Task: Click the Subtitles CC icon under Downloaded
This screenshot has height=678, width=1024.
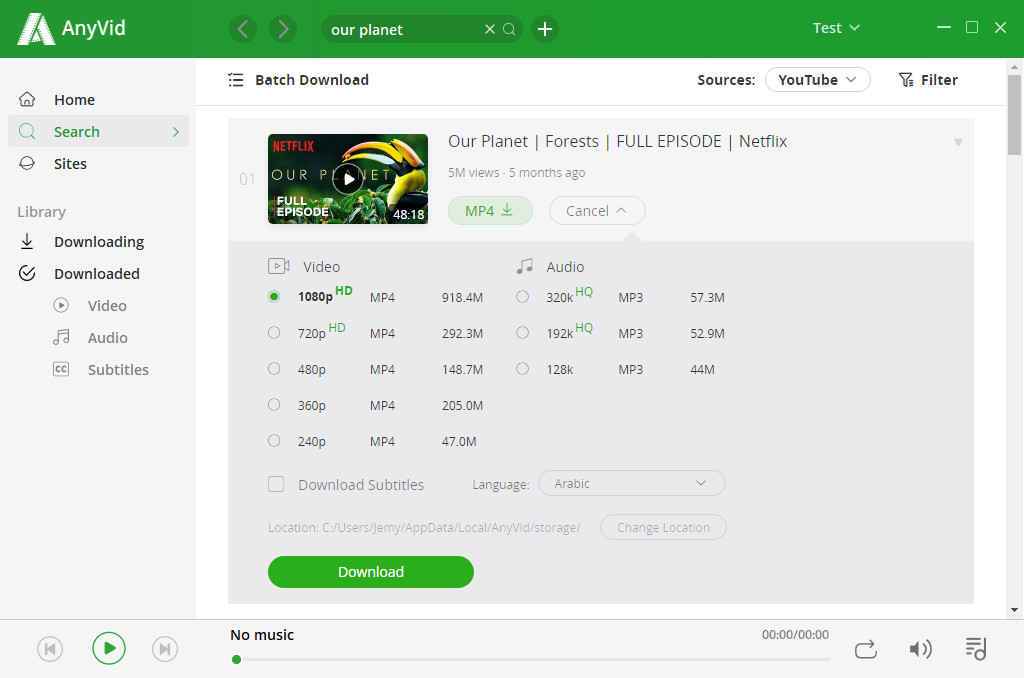Action: point(61,369)
